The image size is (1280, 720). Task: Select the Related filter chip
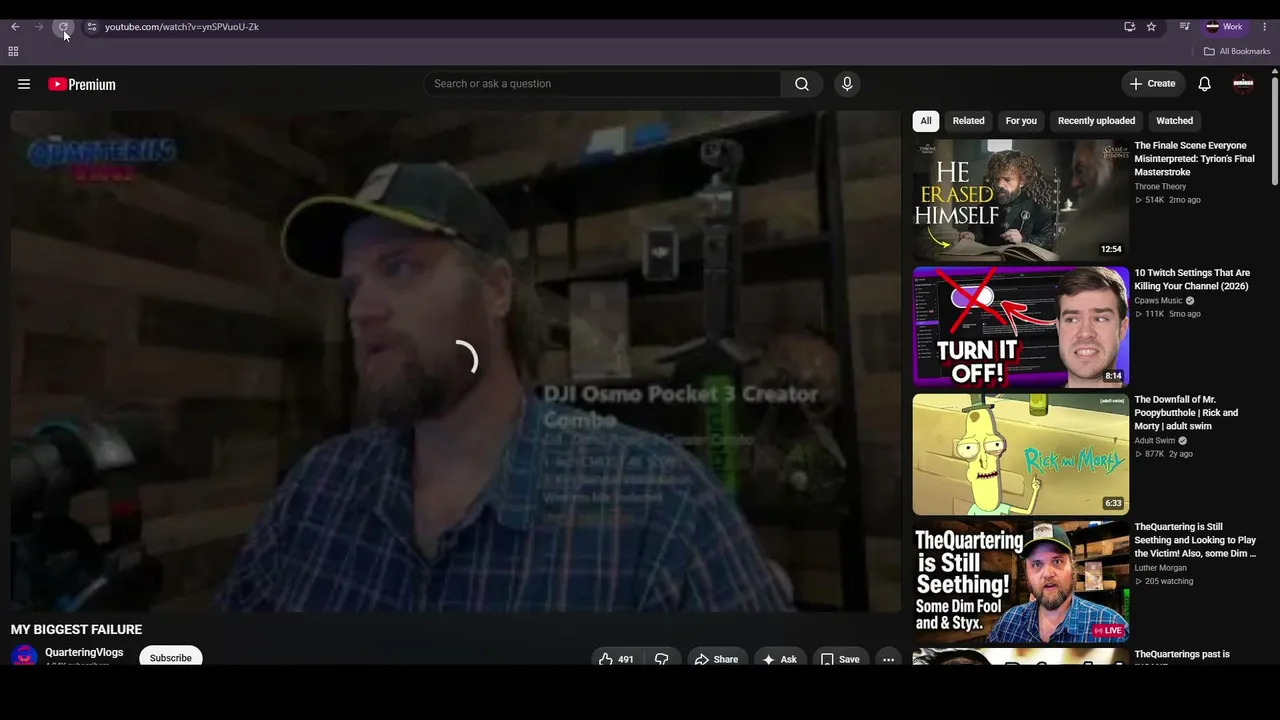click(x=968, y=121)
